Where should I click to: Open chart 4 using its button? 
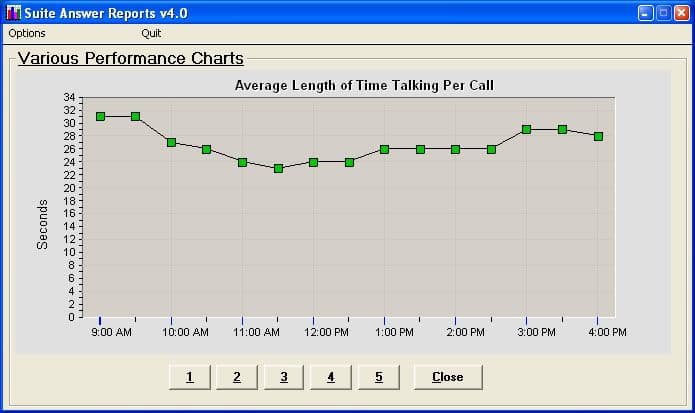331,377
